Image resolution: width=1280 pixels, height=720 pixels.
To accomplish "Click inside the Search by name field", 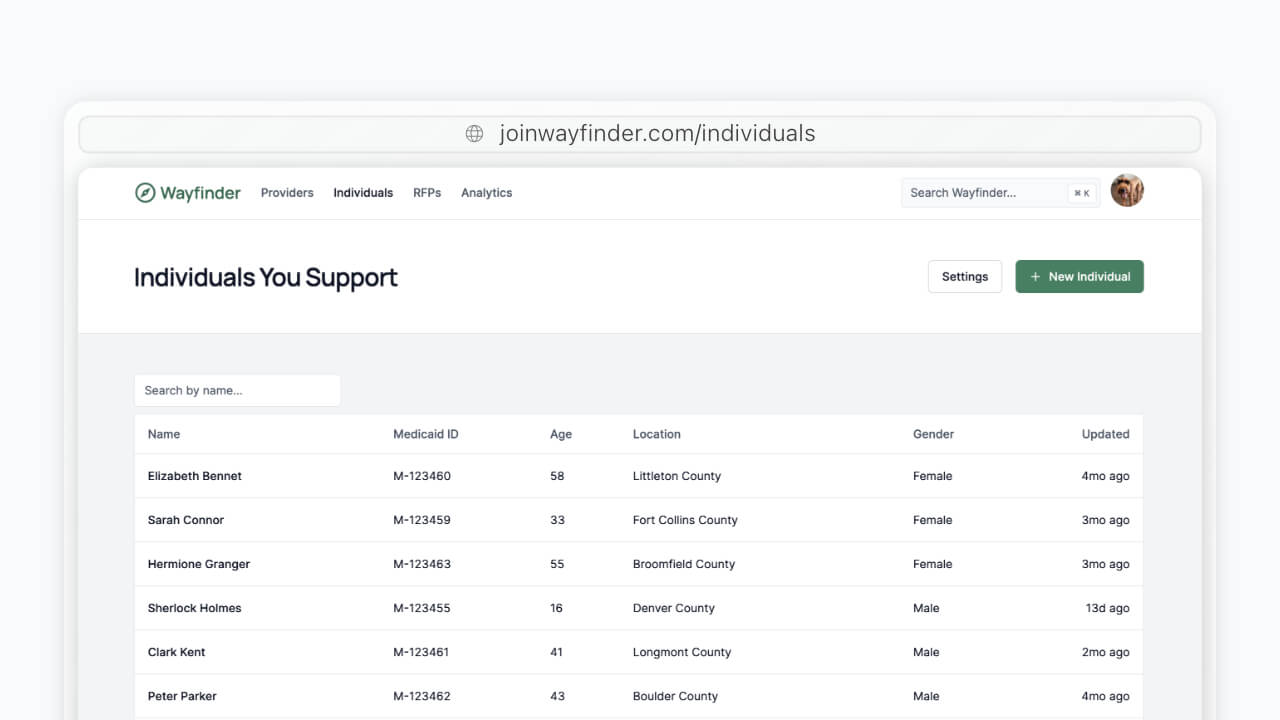I will click(237, 390).
